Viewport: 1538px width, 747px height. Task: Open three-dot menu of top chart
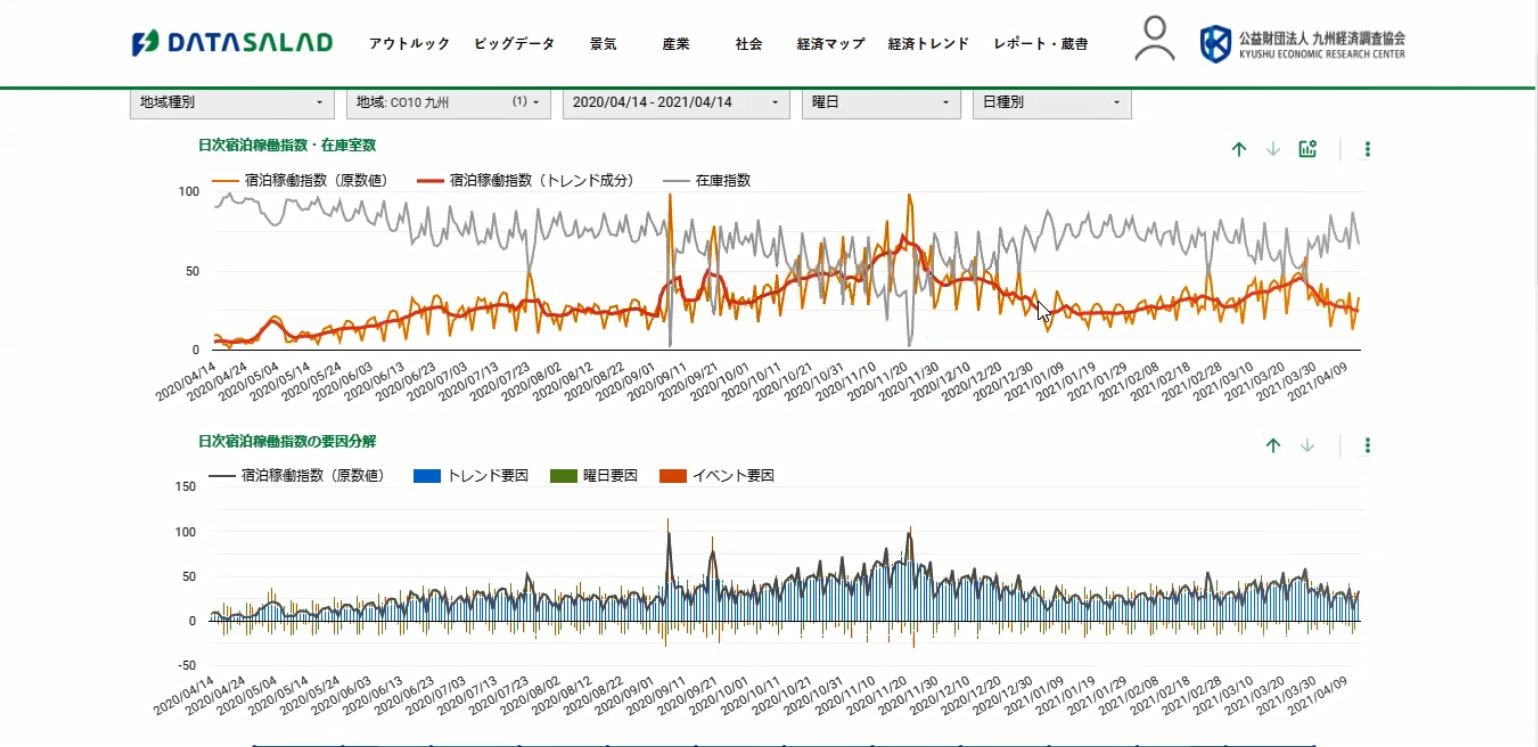click(x=1367, y=149)
